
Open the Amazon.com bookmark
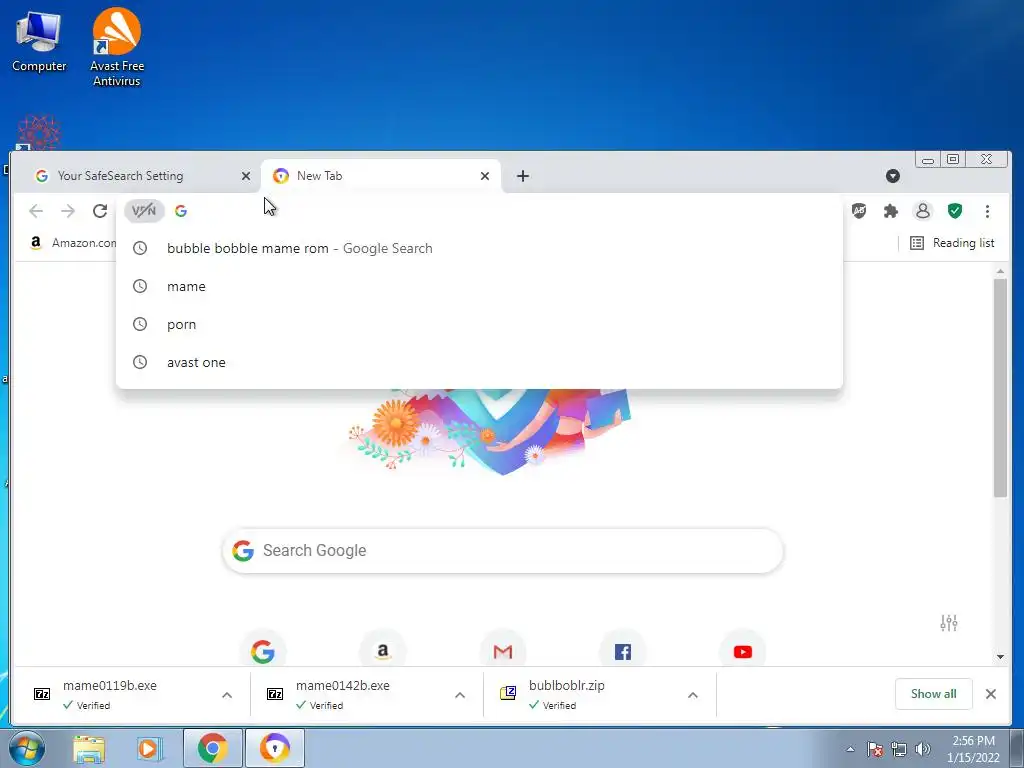[x=73, y=243]
